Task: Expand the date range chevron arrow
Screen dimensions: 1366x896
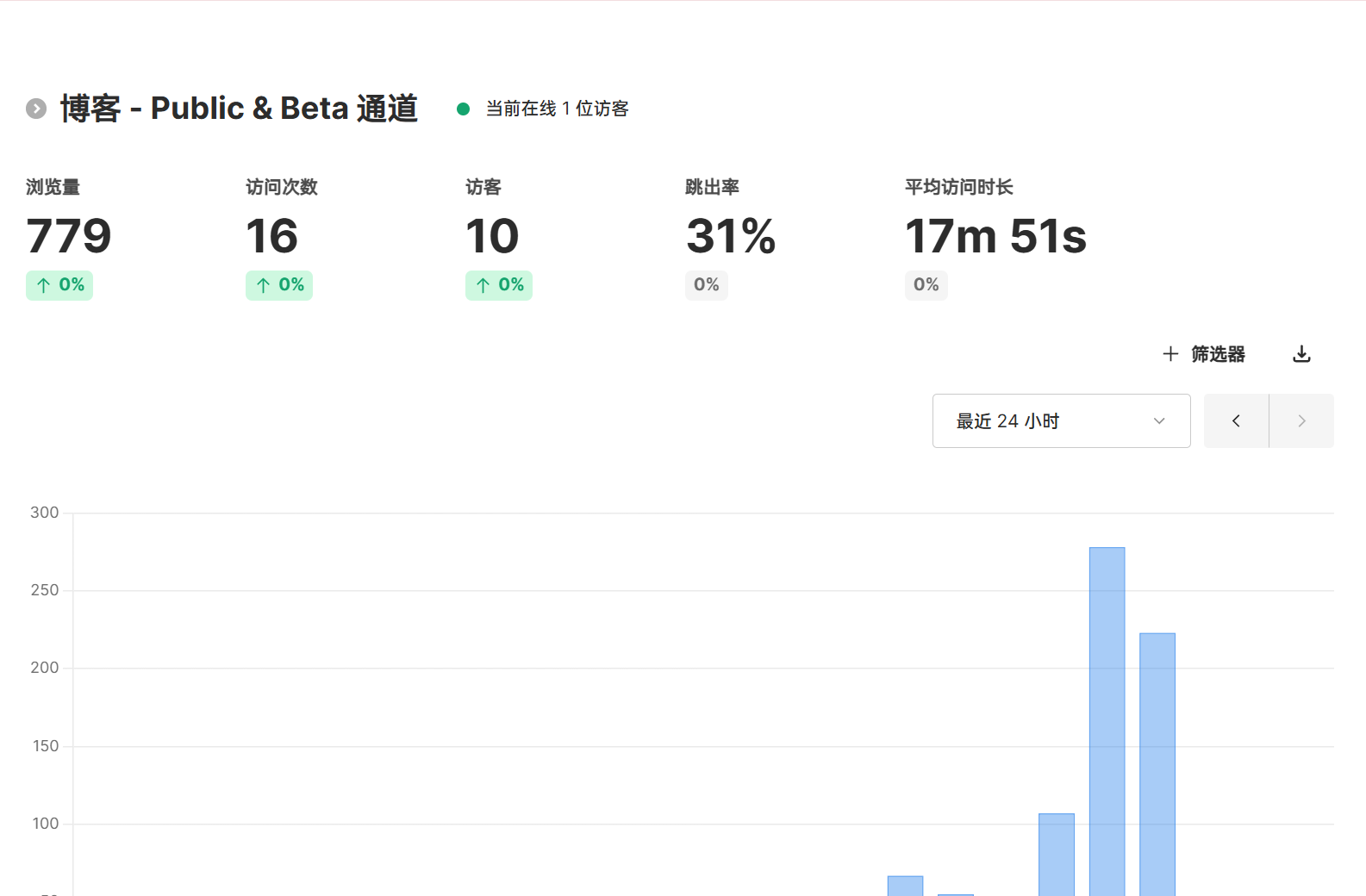Action: [x=1159, y=420]
